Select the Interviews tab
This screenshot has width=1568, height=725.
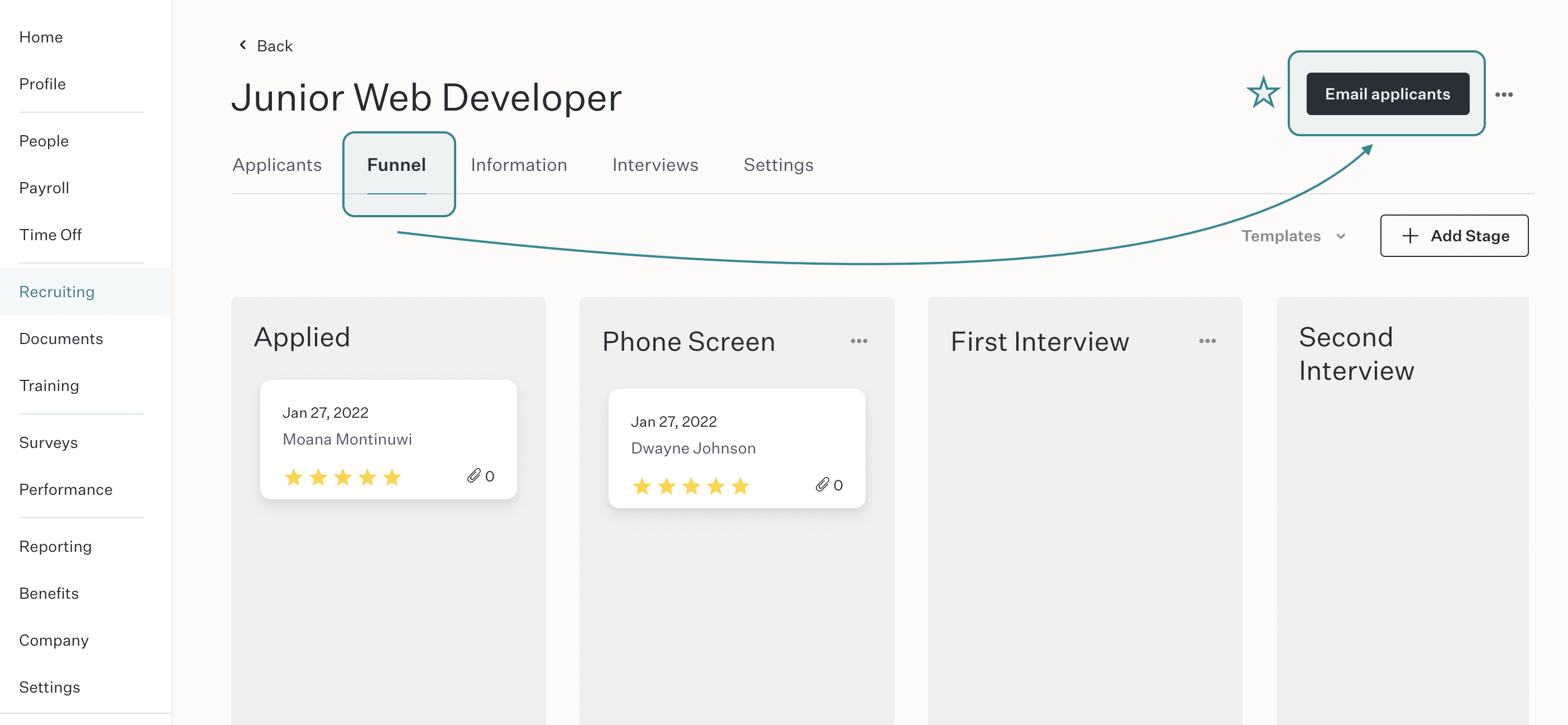(655, 165)
